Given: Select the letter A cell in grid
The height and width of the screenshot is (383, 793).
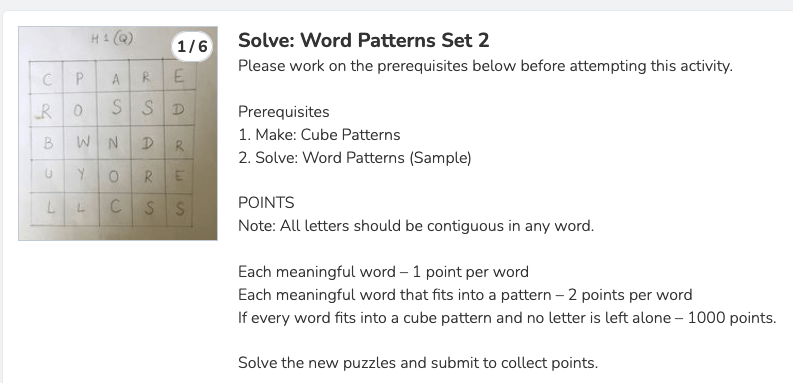Looking at the screenshot, I should [113, 77].
